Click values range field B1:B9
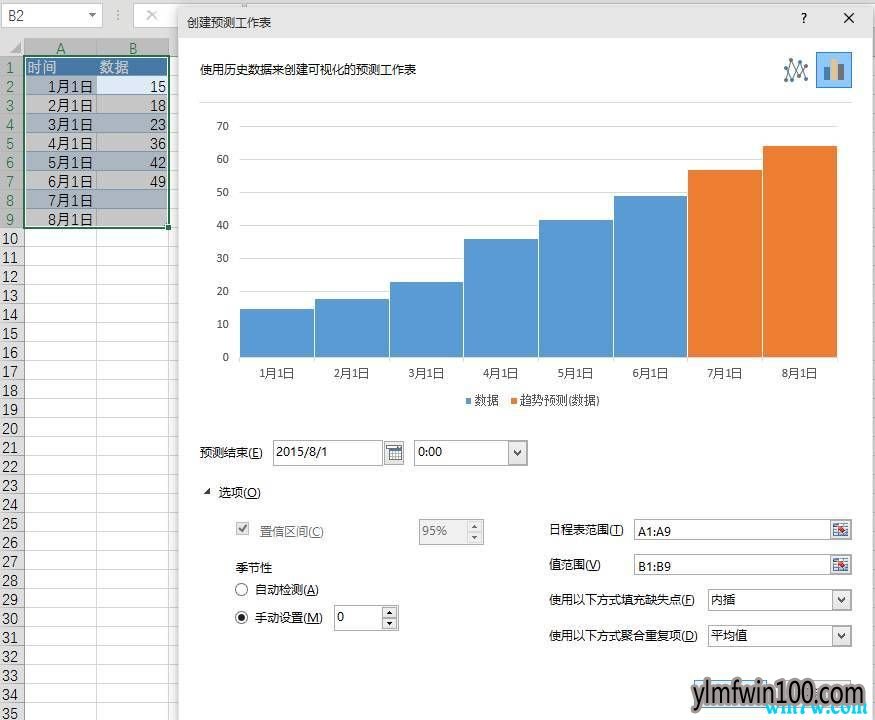Viewport: 875px width, 720px height. click(732, 565)
